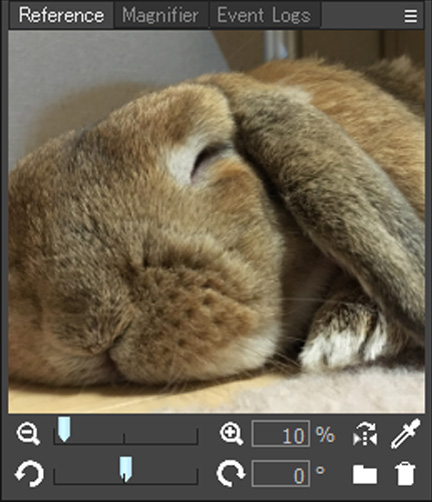Rotate reference image counterclockwise

pyautogui.click(x=29, y=473)
